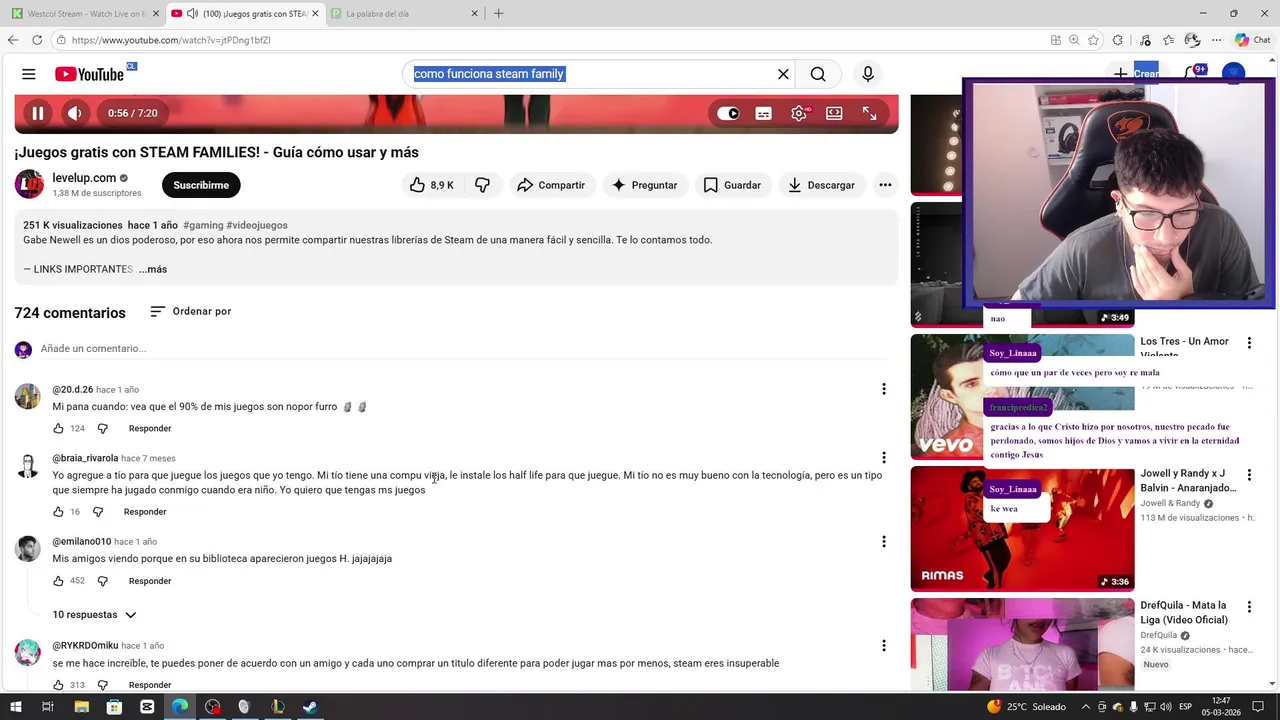The image size is (1280, 720).
Task: Reply to the @emilano010 comment
Action: (x=150, y=581)
